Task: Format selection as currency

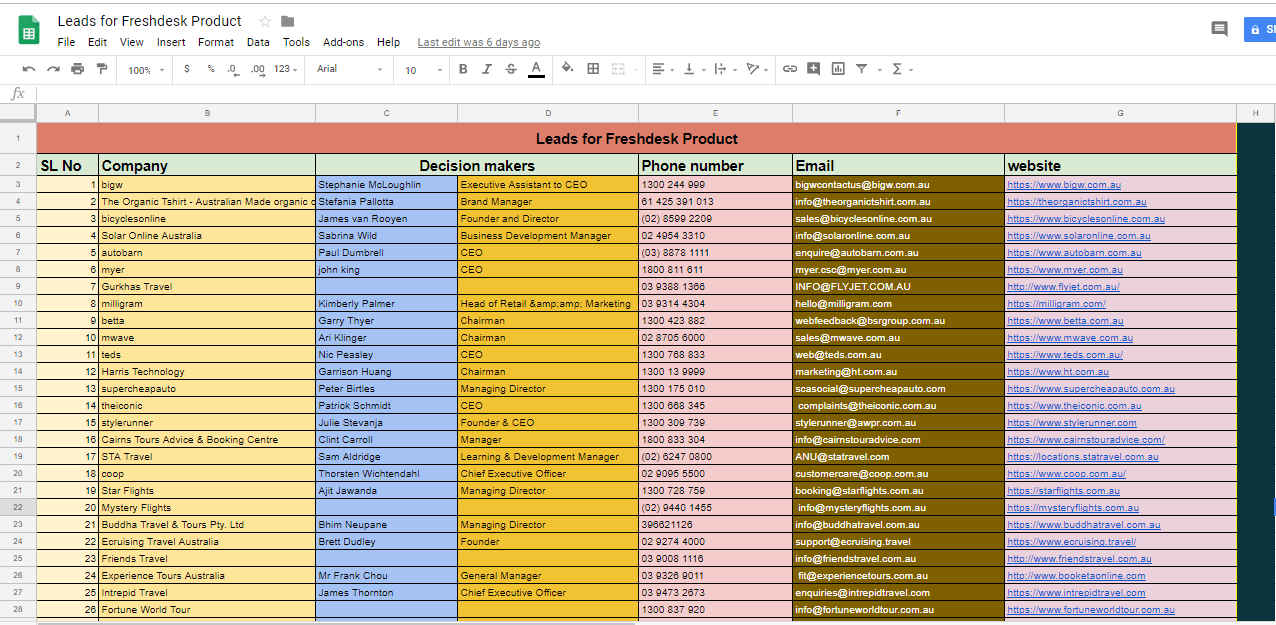Action: pyautogui.click(x=186, y=69)
